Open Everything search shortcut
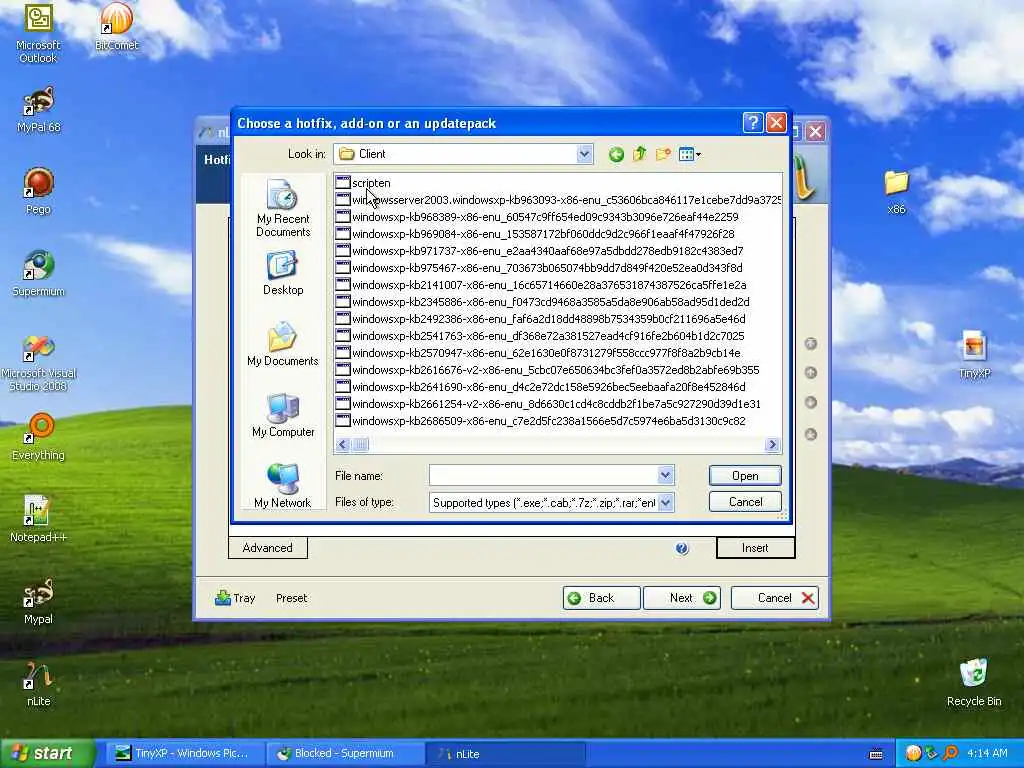Viewport: 1024px width, 768px height. [x=39, y=437]
